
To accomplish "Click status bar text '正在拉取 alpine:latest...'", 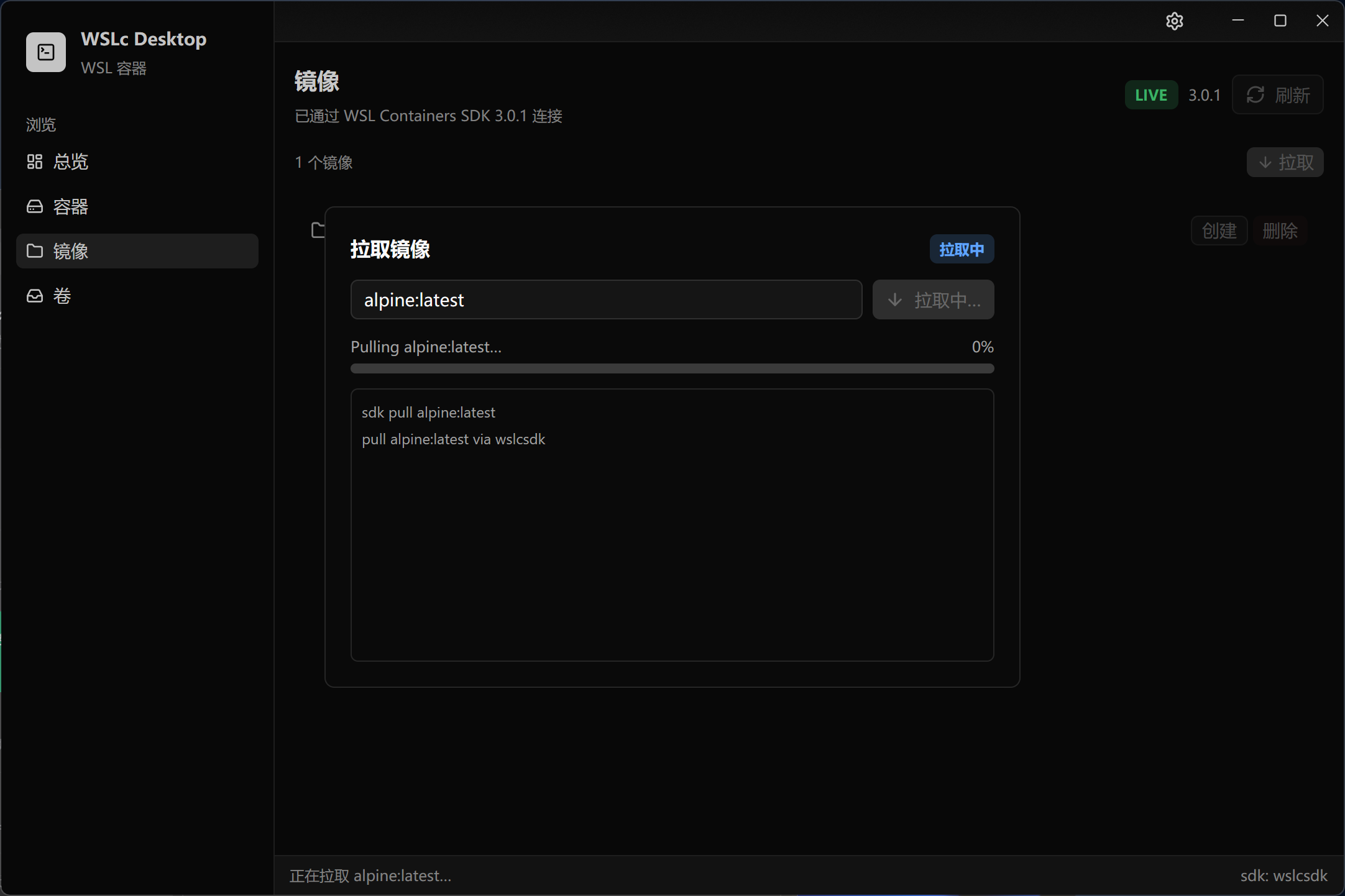I will pyautogui.click(x=370, y=875).
